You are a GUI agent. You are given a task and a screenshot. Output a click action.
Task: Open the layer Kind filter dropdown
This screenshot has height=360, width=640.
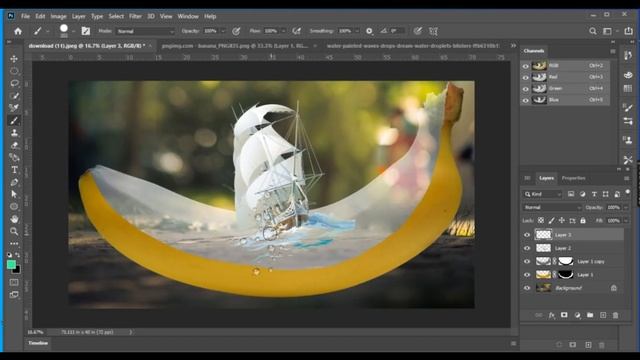(x=543, y=194)
